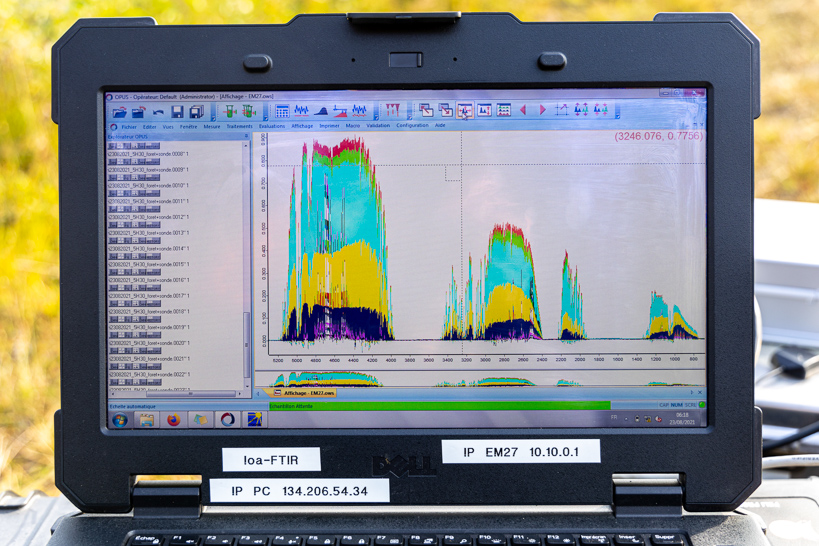This screenshot has width=819, height=546.
Task: Click the Undo arrow icon
Action: [x=158, y=112]
